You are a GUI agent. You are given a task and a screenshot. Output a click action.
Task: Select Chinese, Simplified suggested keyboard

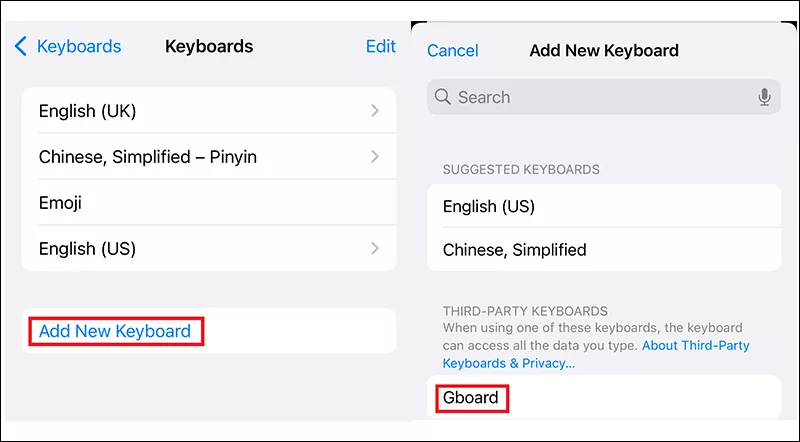tap(514, 250)
